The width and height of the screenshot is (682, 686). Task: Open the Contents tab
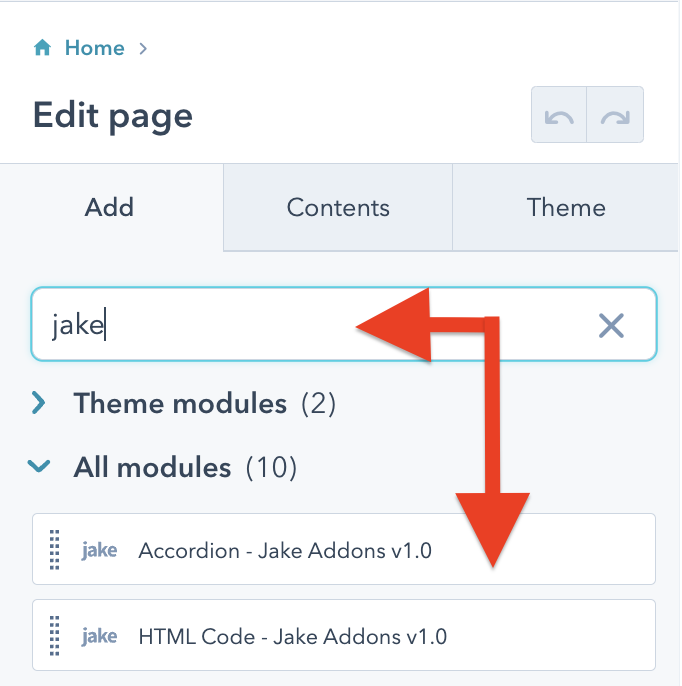pyautogui.click(x=338, y=208)
